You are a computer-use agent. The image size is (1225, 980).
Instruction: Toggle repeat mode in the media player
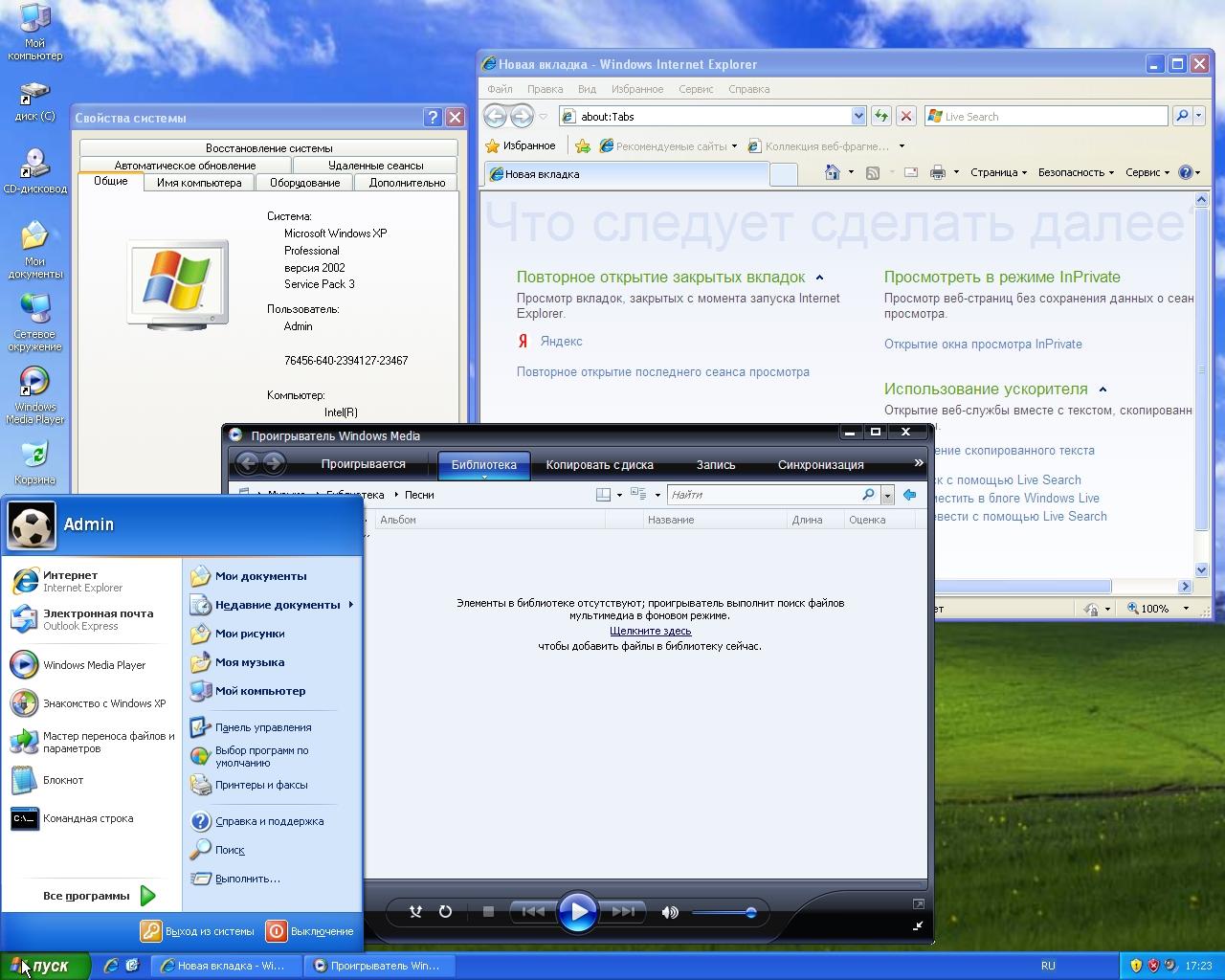[445, 912]
